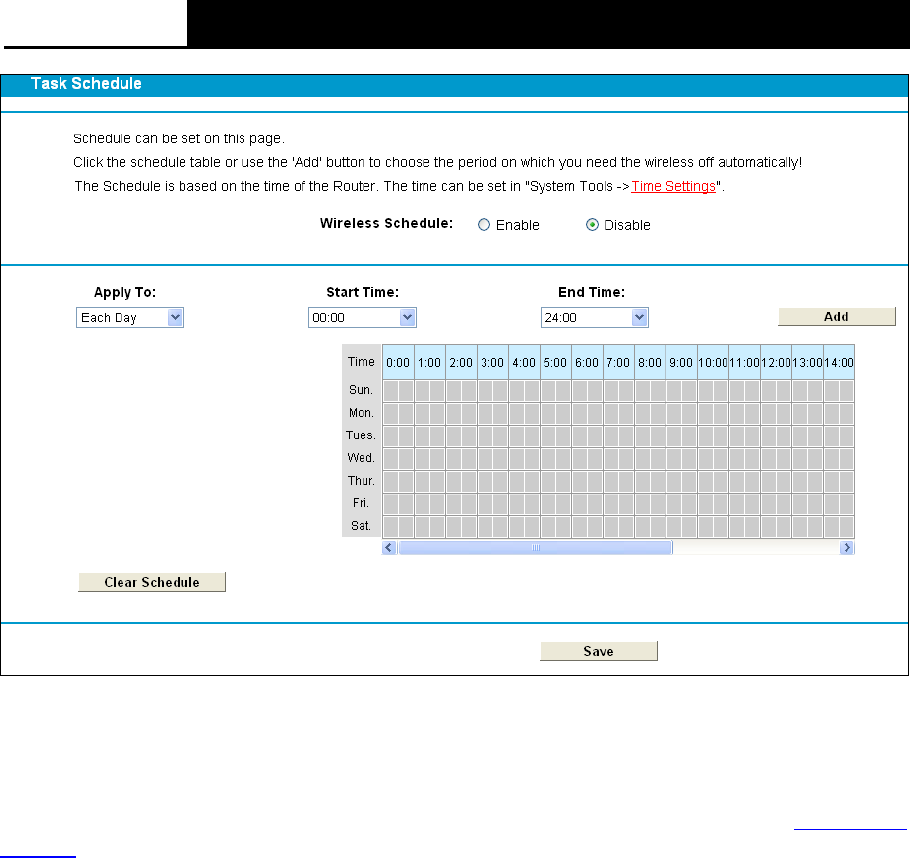The image size is (910, 858).
Task: Click the Wed. row label
Action: [x=361, y=458]
